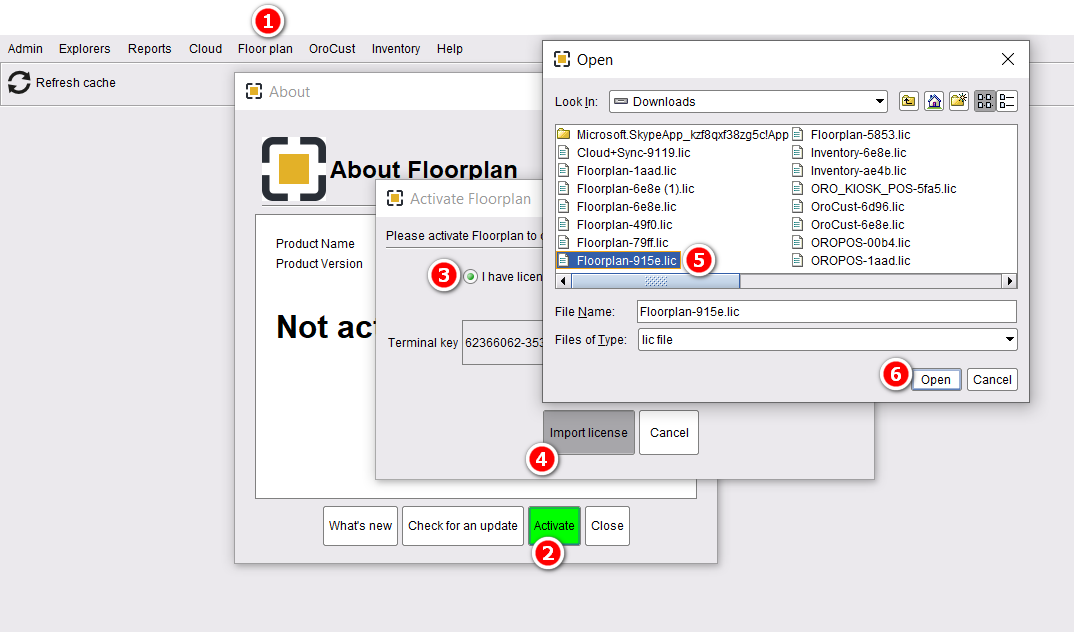Select file Inventory-ae4b.lic
1074x632 pixels.
click(858, 170)
